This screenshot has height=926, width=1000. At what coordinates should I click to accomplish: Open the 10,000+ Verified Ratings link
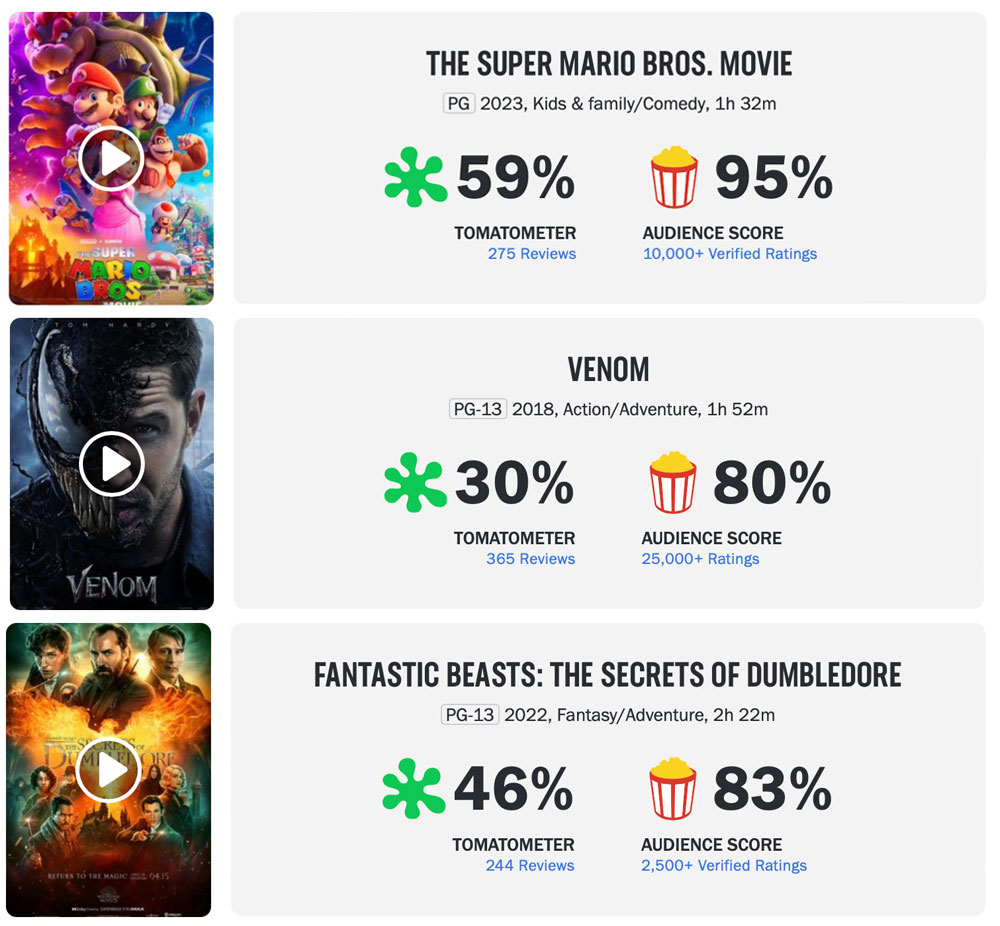tap(730, 254)
